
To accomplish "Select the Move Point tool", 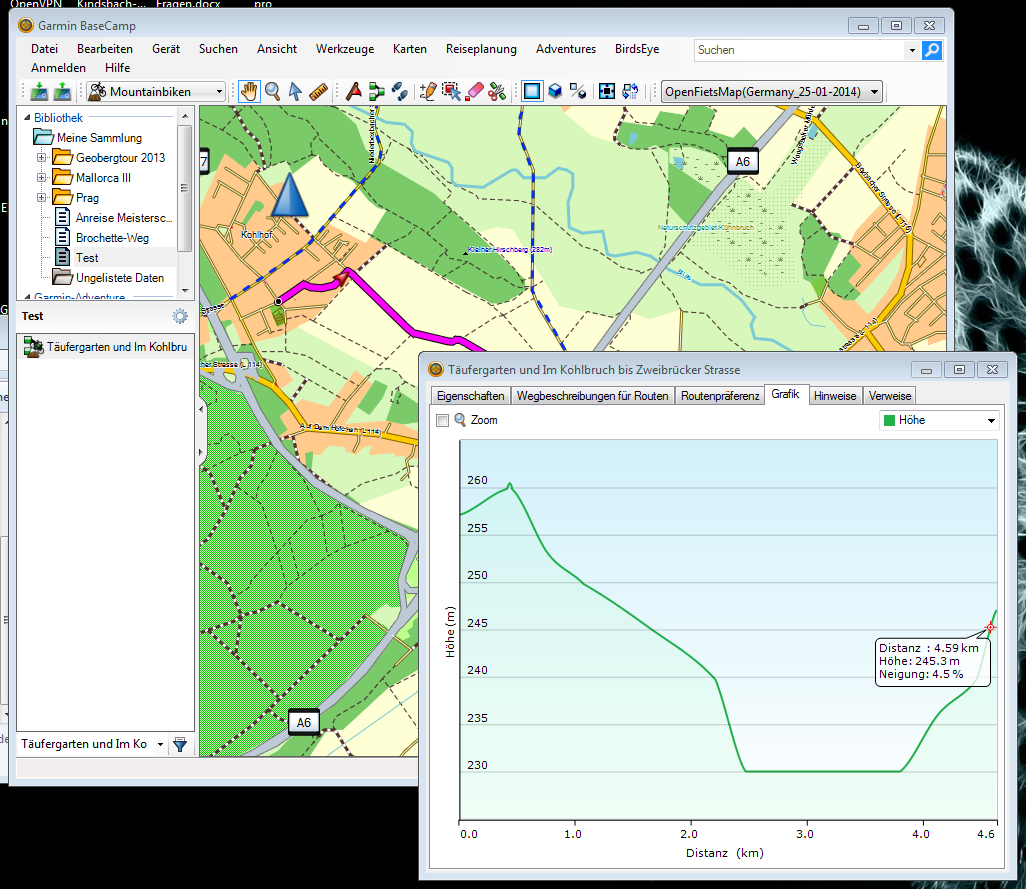I will pyautogui.click(x=451, y=92).
